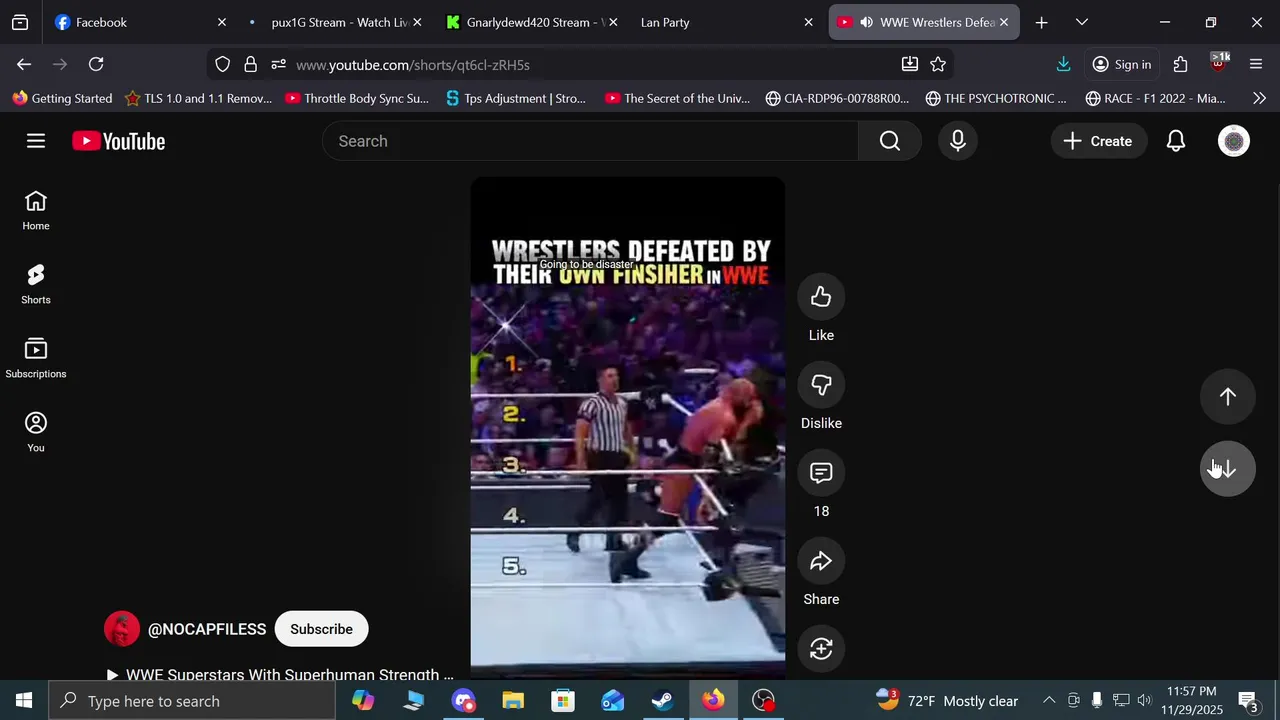Image resolution: width=1280 pixels, height=720 pixels.
Task: Open the YouTube account avatar menu
Action: click(1234, 141)
